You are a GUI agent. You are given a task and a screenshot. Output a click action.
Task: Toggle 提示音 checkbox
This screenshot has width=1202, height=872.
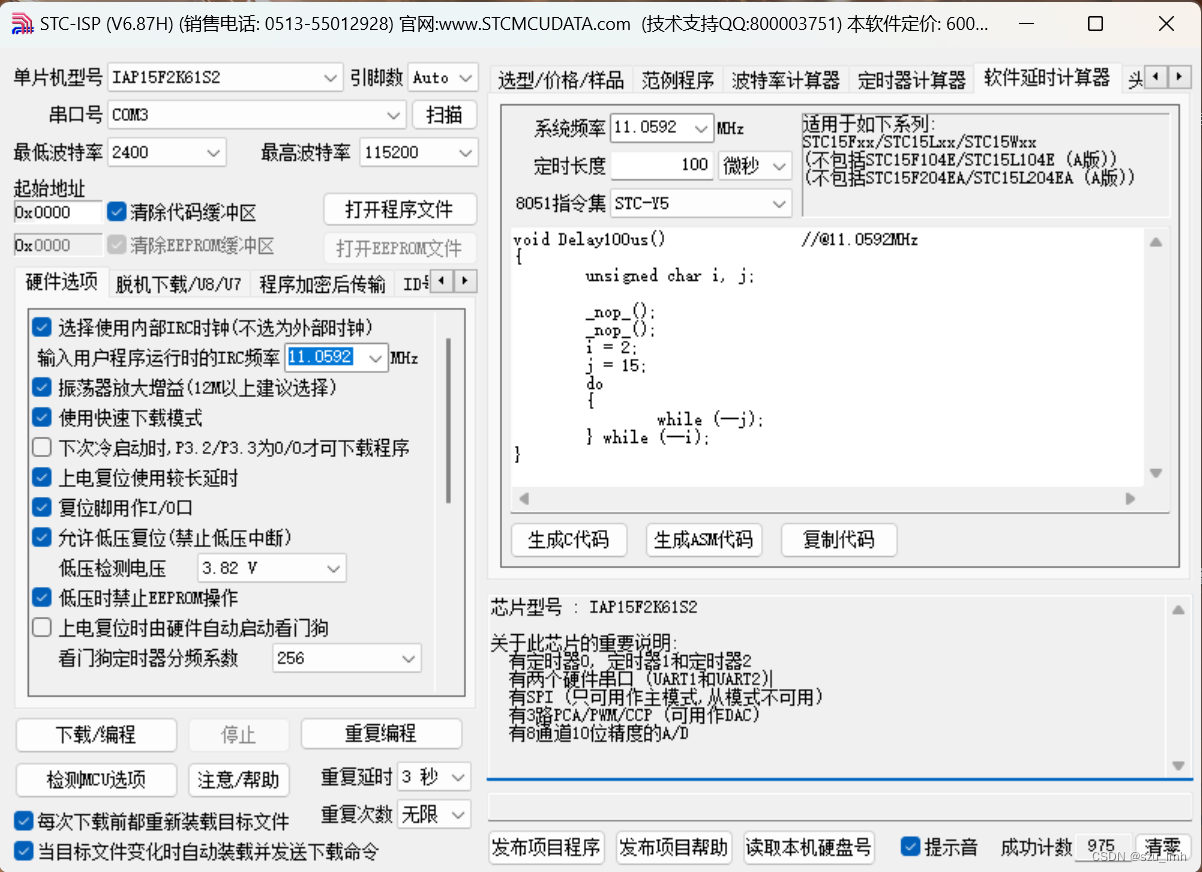coord(910,847)
